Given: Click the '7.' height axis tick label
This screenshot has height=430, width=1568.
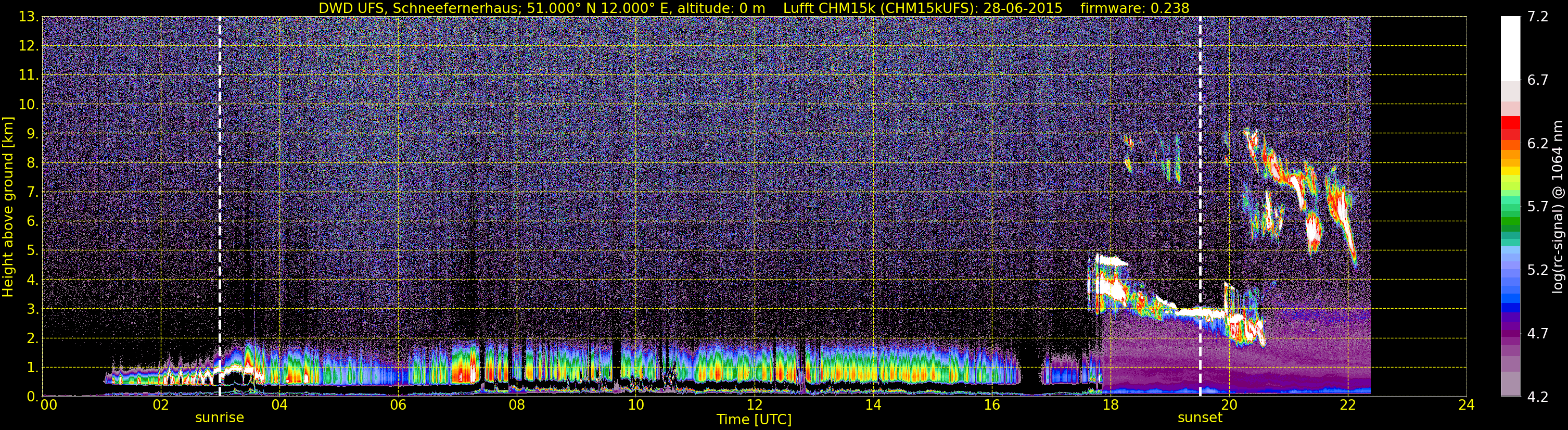Looking at the screenshot, I should 32,193.
